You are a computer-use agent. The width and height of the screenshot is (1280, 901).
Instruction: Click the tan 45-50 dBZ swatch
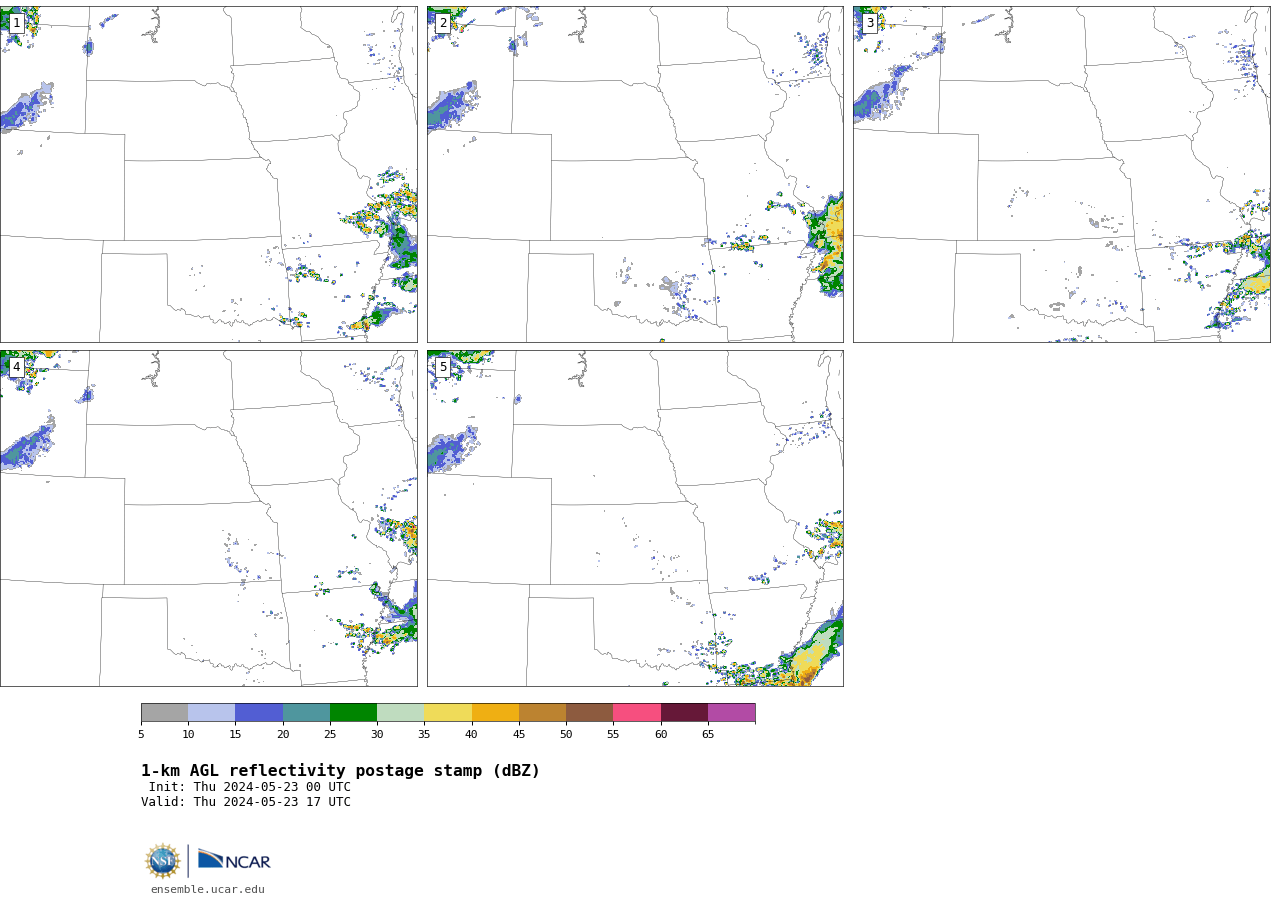pyautogui.click(x=542, y=713)
